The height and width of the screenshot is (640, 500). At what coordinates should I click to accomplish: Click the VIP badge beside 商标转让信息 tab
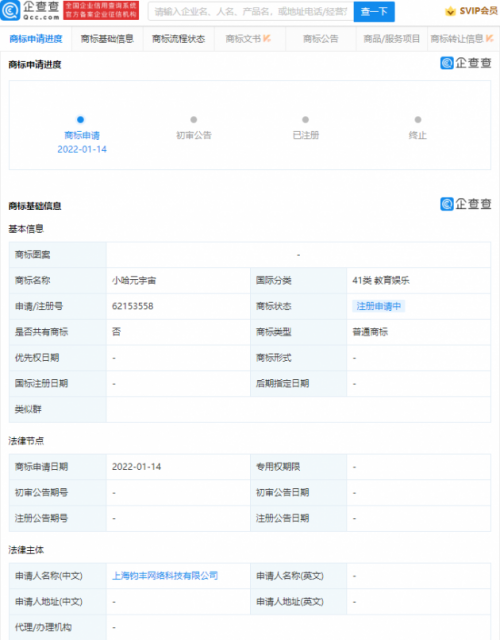(489, 38)
